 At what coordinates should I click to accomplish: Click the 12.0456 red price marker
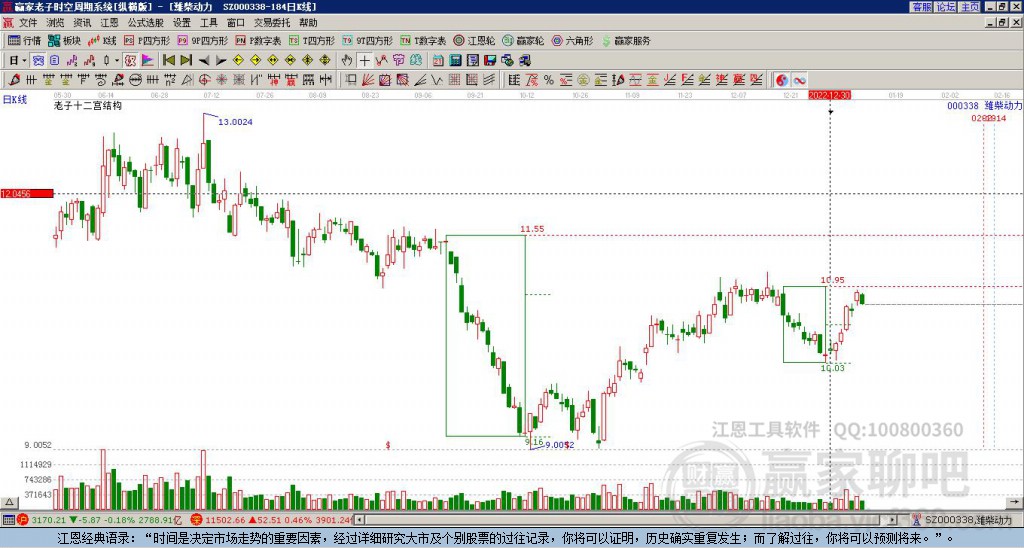[x=27, y=193]
